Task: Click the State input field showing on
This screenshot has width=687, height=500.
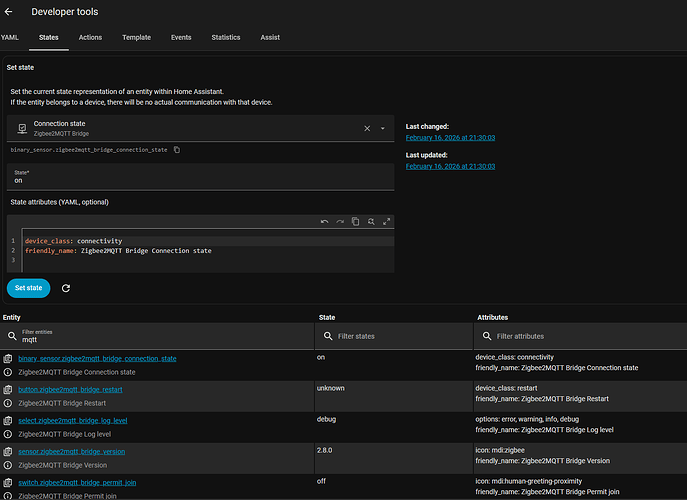Action: (201, 177)
